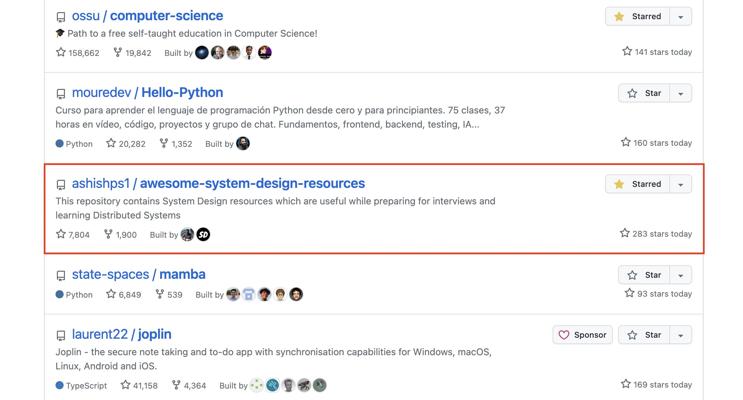Open the list dropdown next to mamba Star button
Image resolution: width=743 pixels, height=400 pixels.
point(680,275)
